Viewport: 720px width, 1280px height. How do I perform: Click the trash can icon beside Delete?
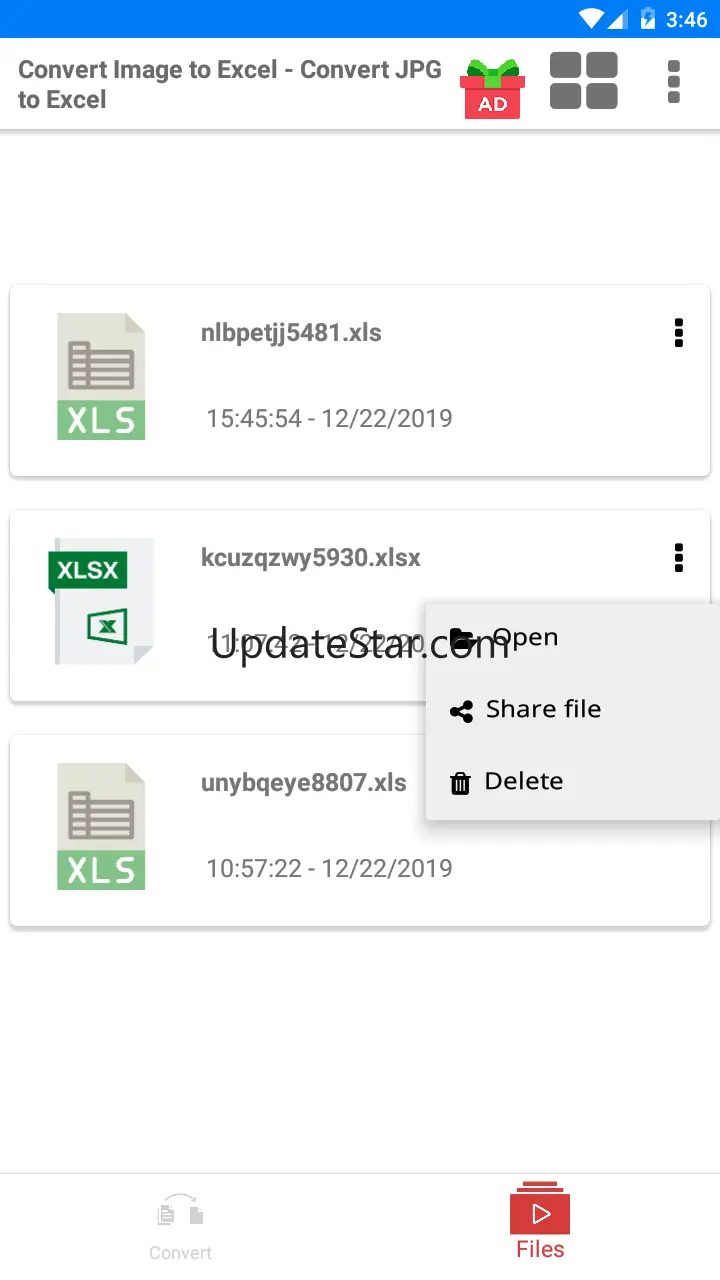(460, 783)
